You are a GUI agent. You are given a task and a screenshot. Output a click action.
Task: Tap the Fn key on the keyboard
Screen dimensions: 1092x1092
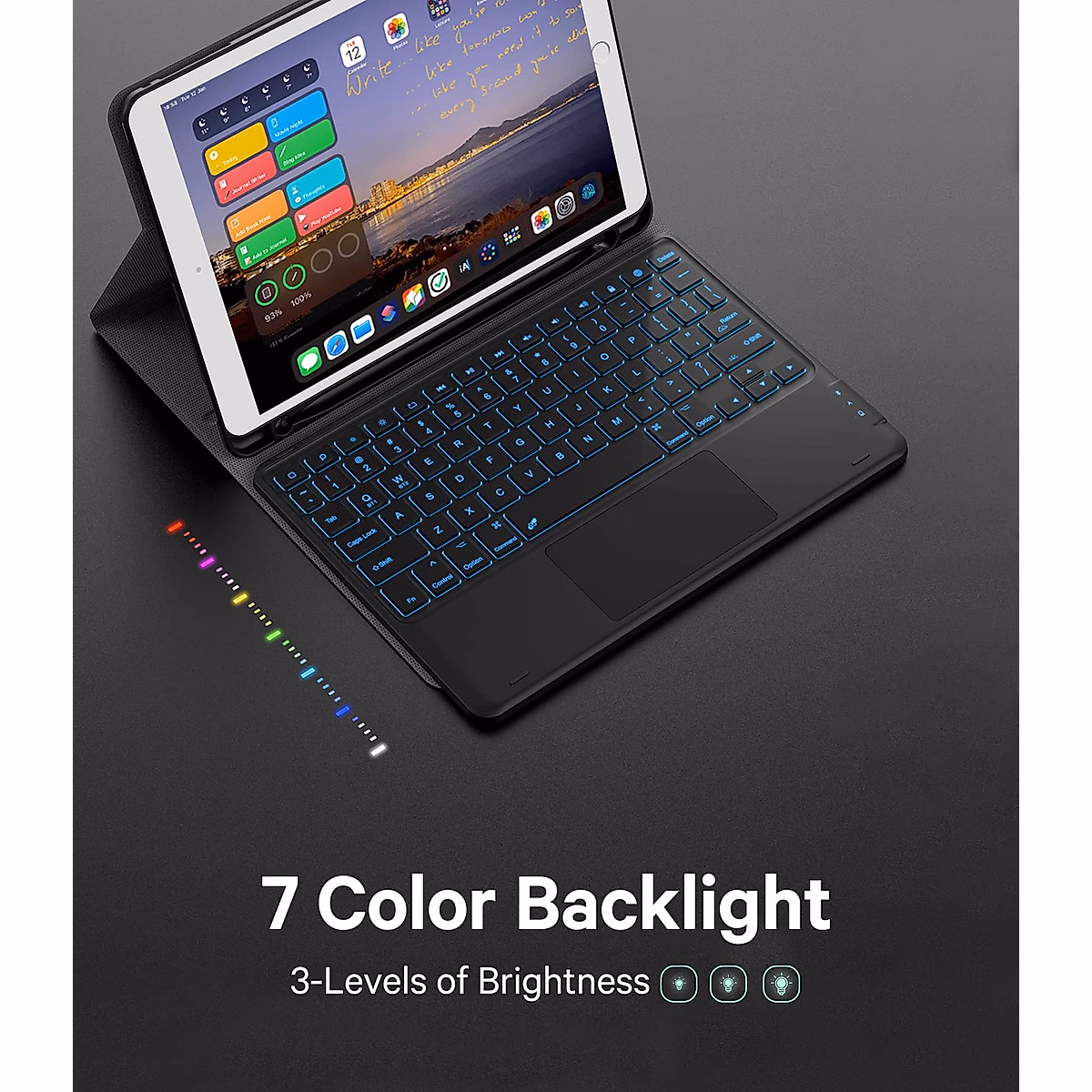411,599
